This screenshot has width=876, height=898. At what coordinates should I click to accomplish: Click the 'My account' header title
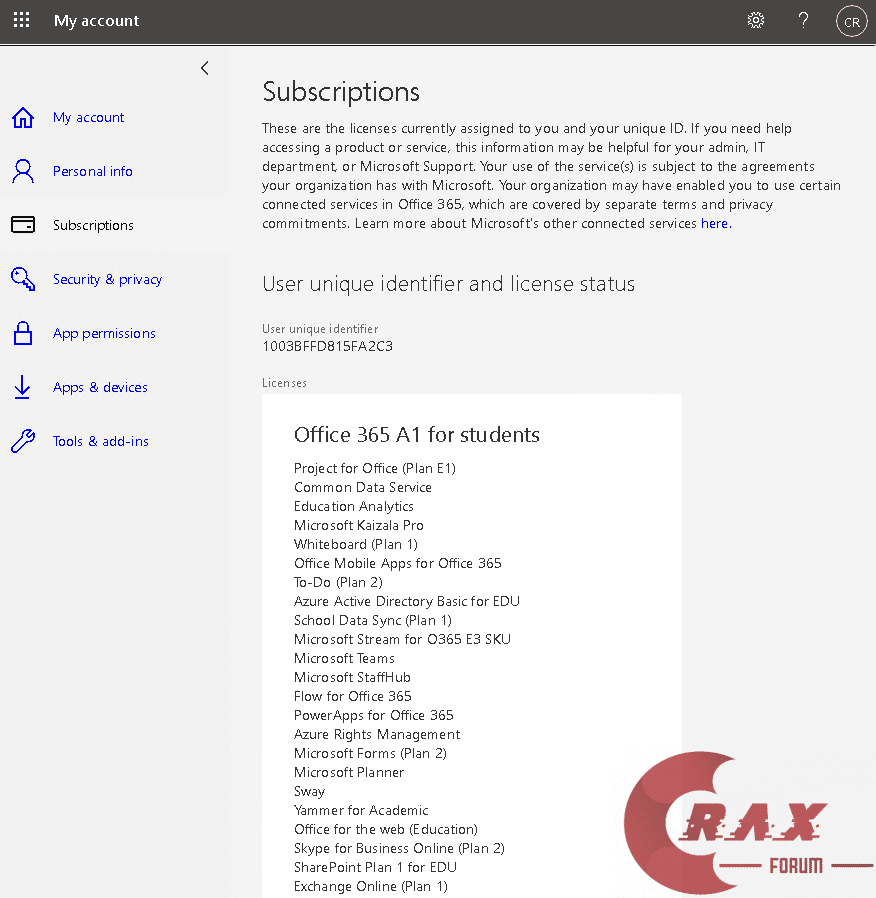[x=96, y=21]
